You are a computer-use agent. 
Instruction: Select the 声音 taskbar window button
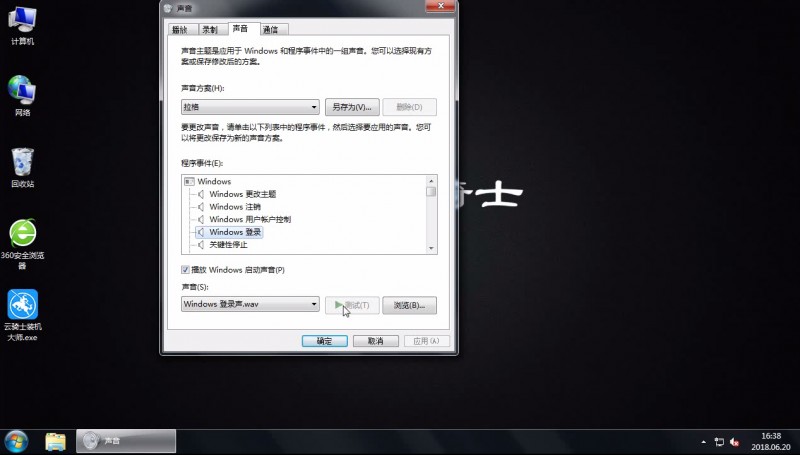pos(126,441)
